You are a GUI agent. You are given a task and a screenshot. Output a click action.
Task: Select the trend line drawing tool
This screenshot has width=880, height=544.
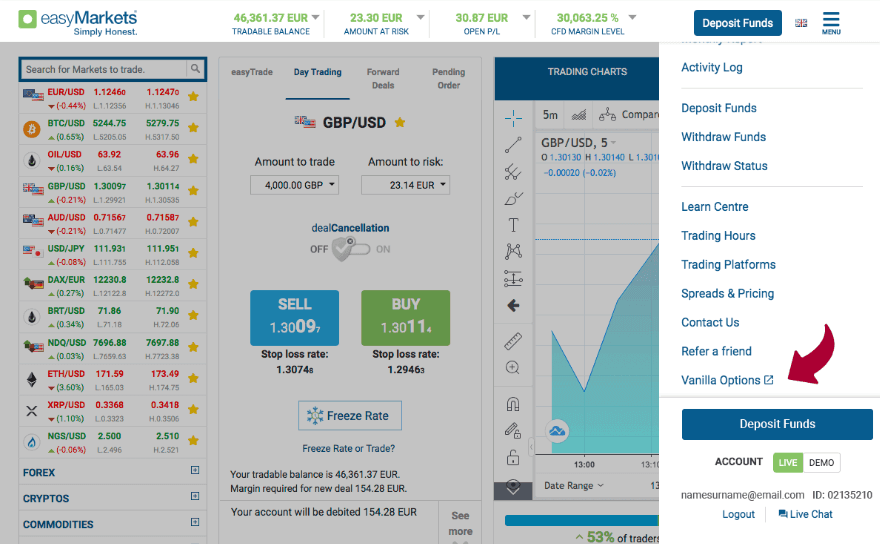click(513, 145)
